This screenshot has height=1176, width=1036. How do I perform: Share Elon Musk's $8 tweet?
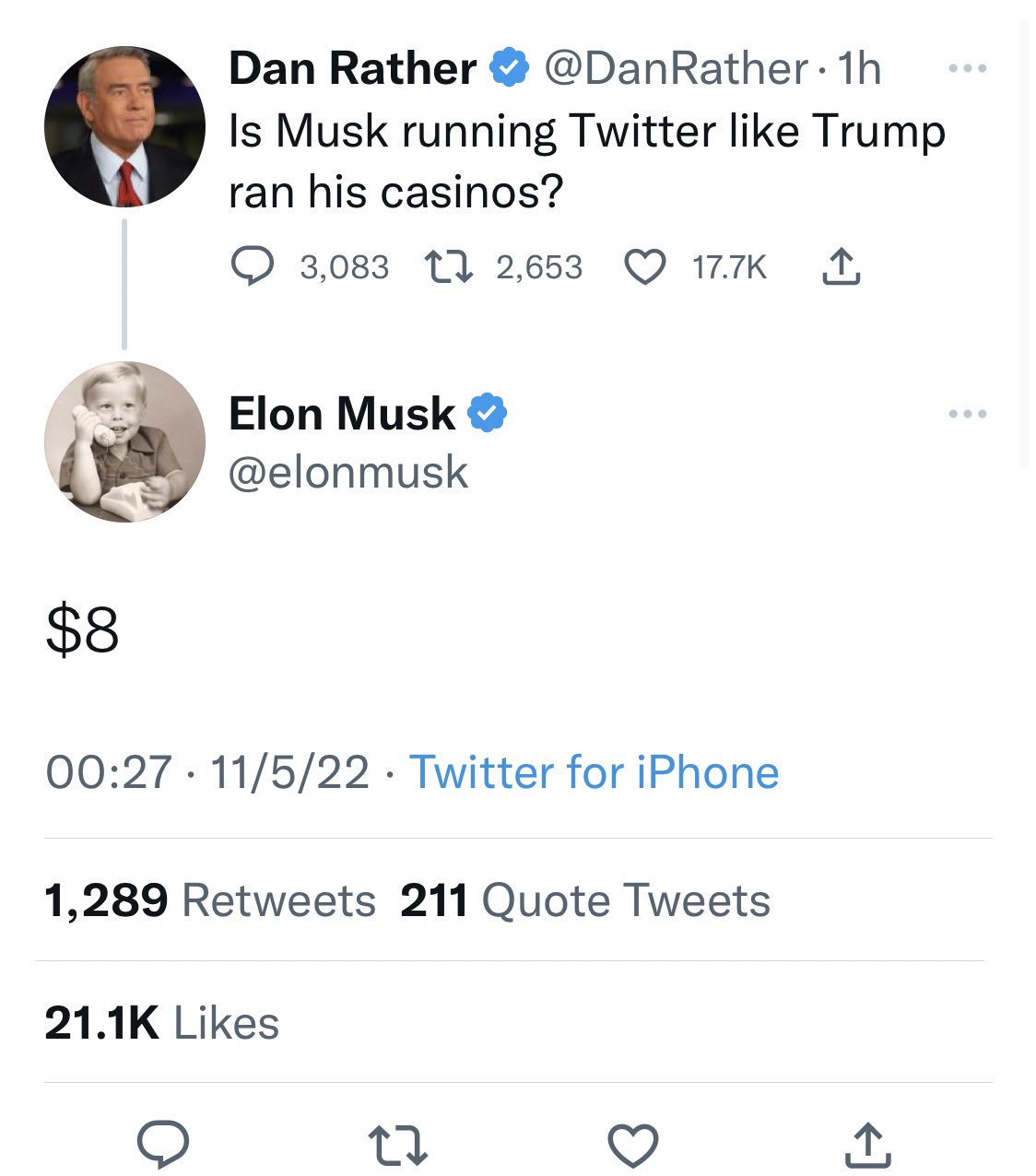click(866, 1145)
